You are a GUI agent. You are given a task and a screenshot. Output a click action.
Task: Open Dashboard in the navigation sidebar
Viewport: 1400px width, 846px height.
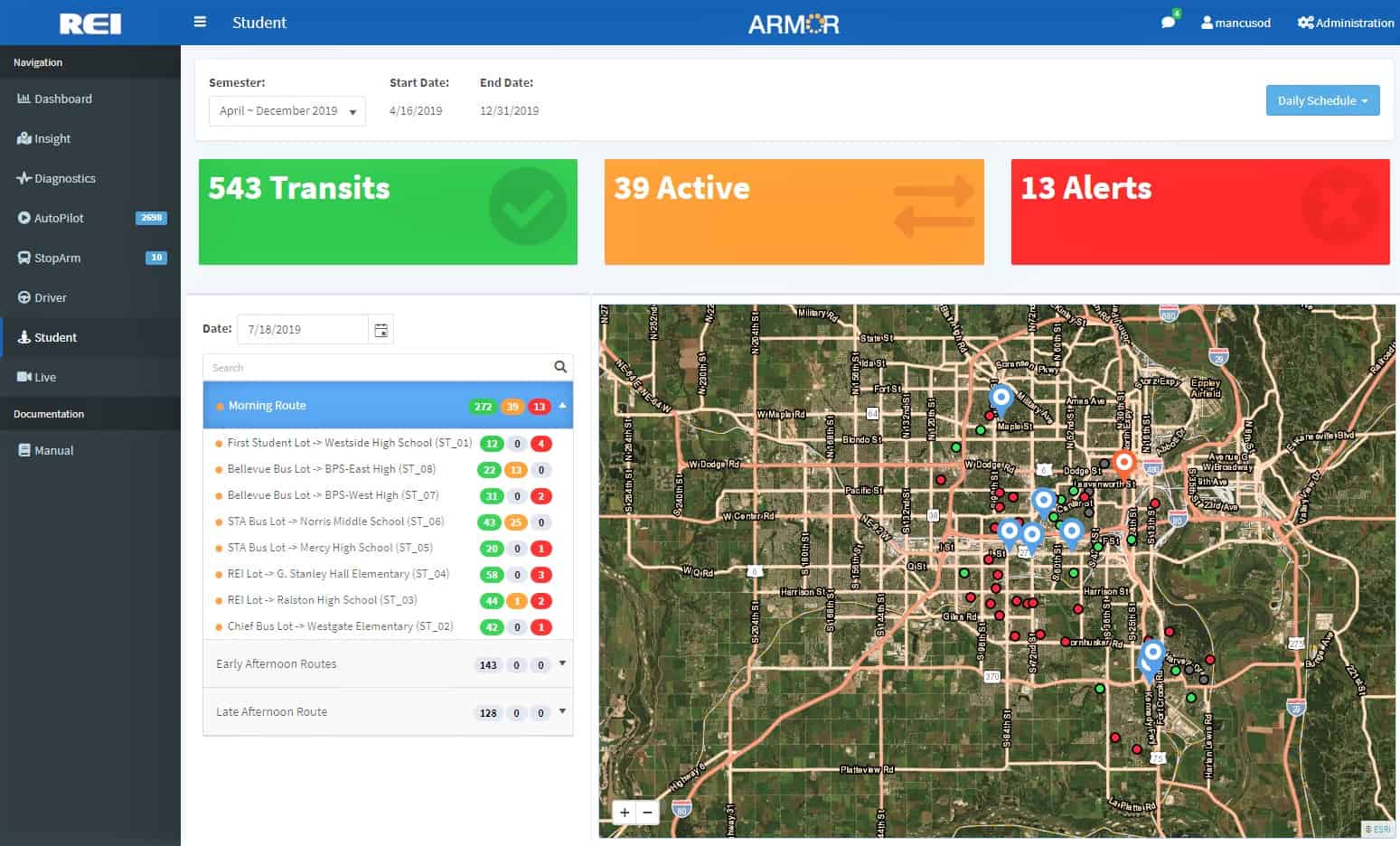[62, 99]
